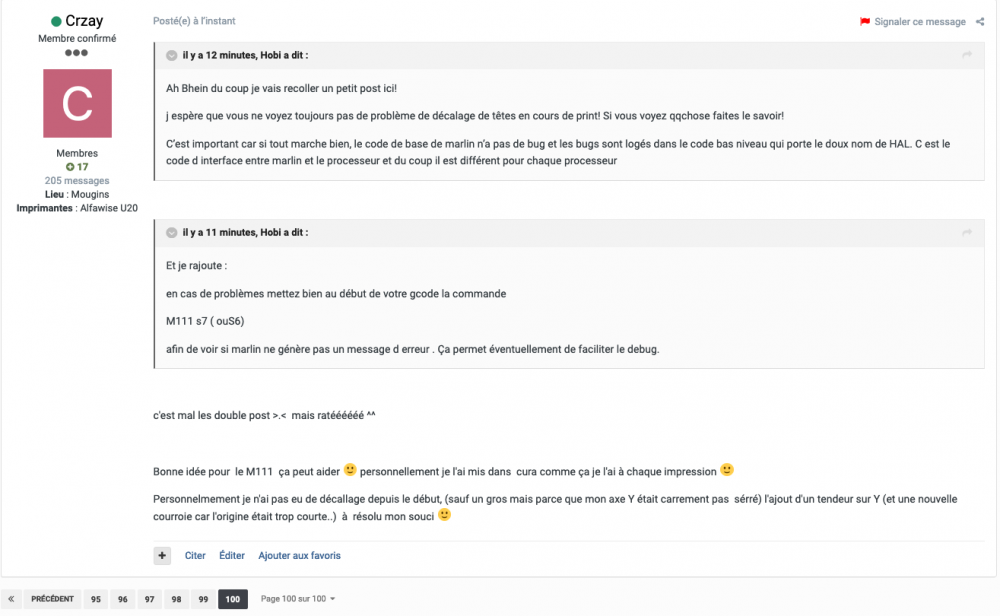
Task: Go to first page double arrow
Action: pos(12,599)
